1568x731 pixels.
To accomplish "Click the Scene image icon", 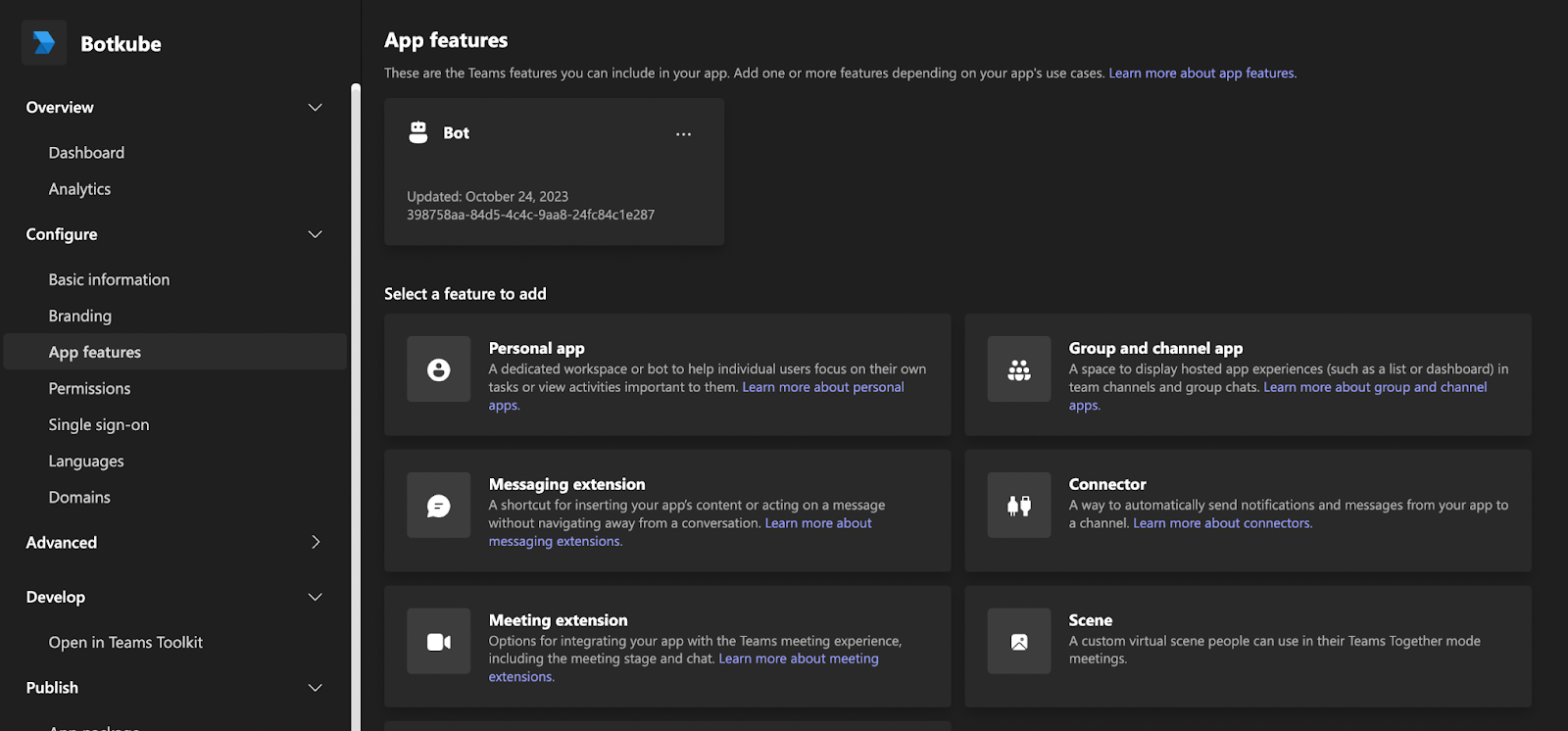I will point(1018,642).
